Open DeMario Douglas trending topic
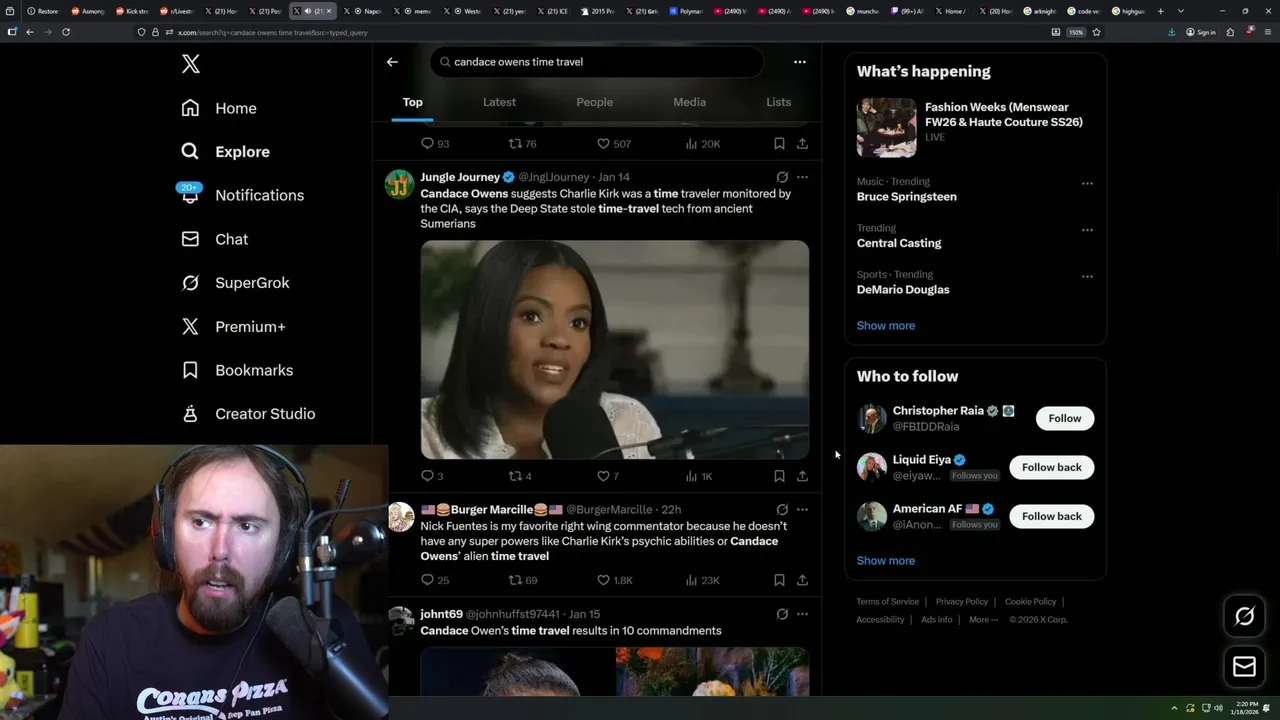Screen dimensions: 1280x720 903,290
